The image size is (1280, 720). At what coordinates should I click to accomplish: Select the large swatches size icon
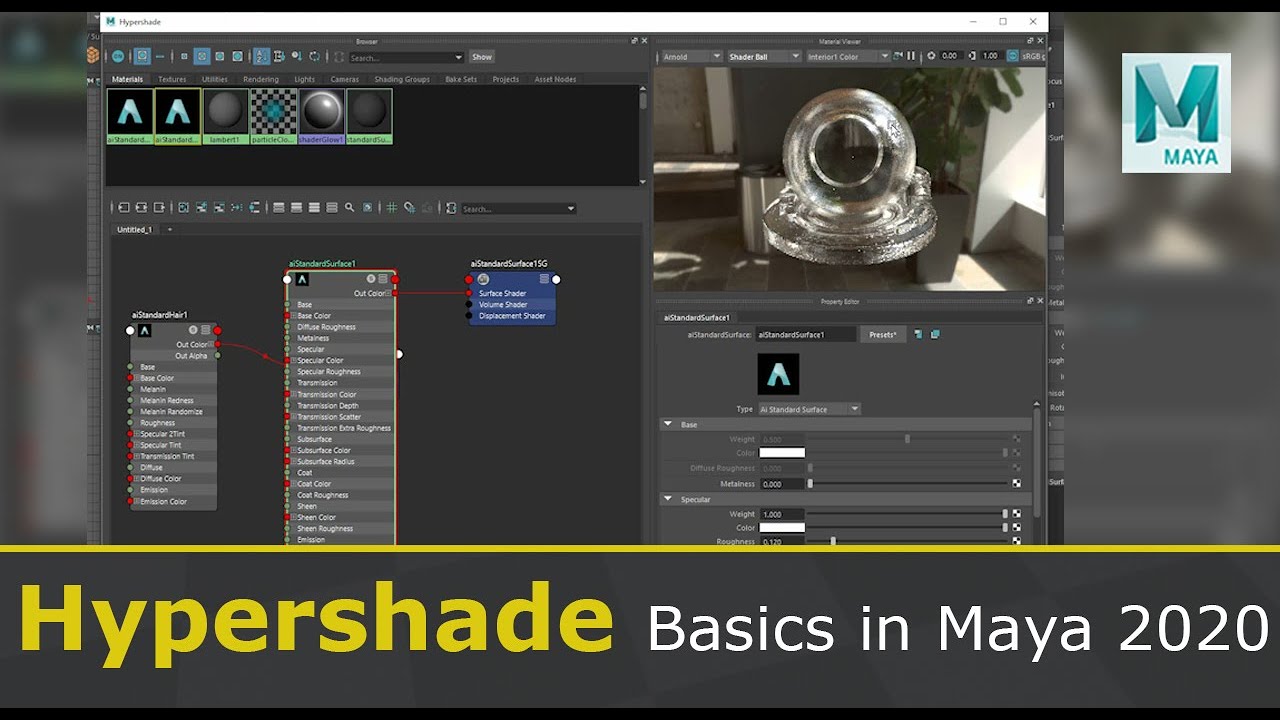pos(219,57)
